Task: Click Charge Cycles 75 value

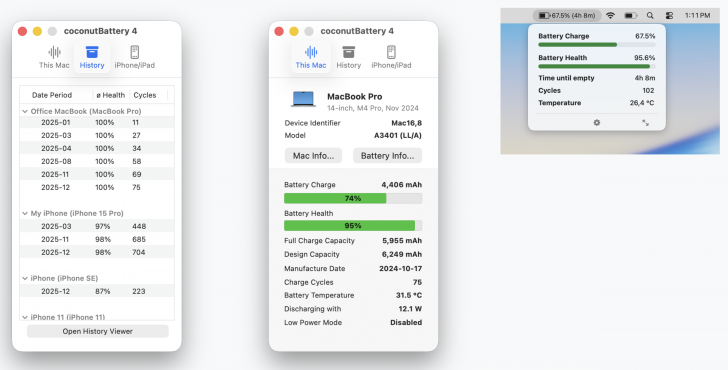Action: pyautogui.click(x=417, y=282)
